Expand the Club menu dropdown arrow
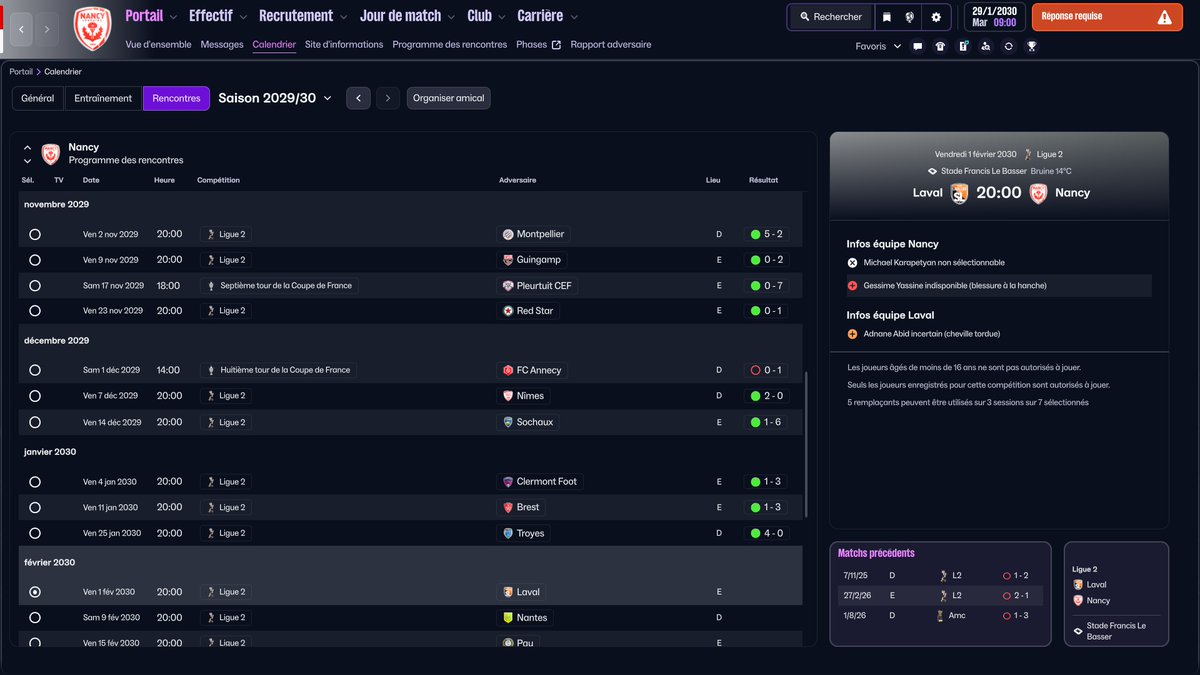 pos(503,17)
